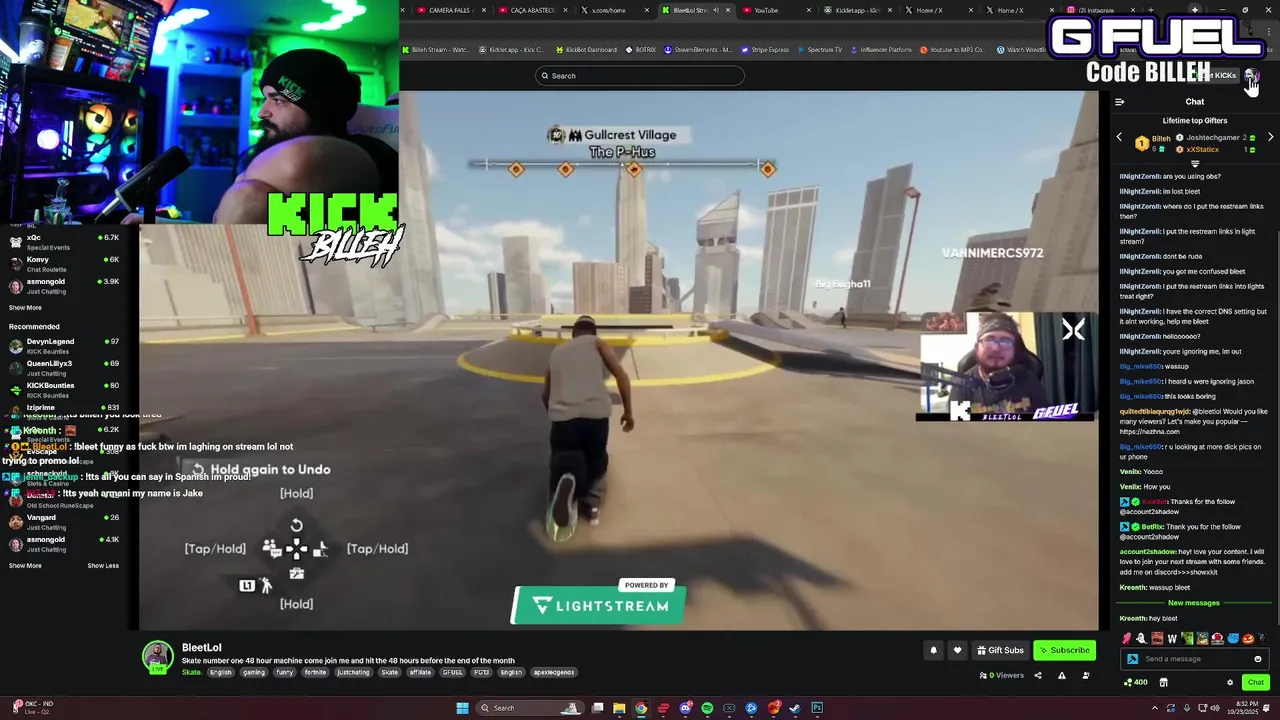Screen dimensions: 1280x720
Task: Select the justchating stream tag
Action: coord(353,672)
